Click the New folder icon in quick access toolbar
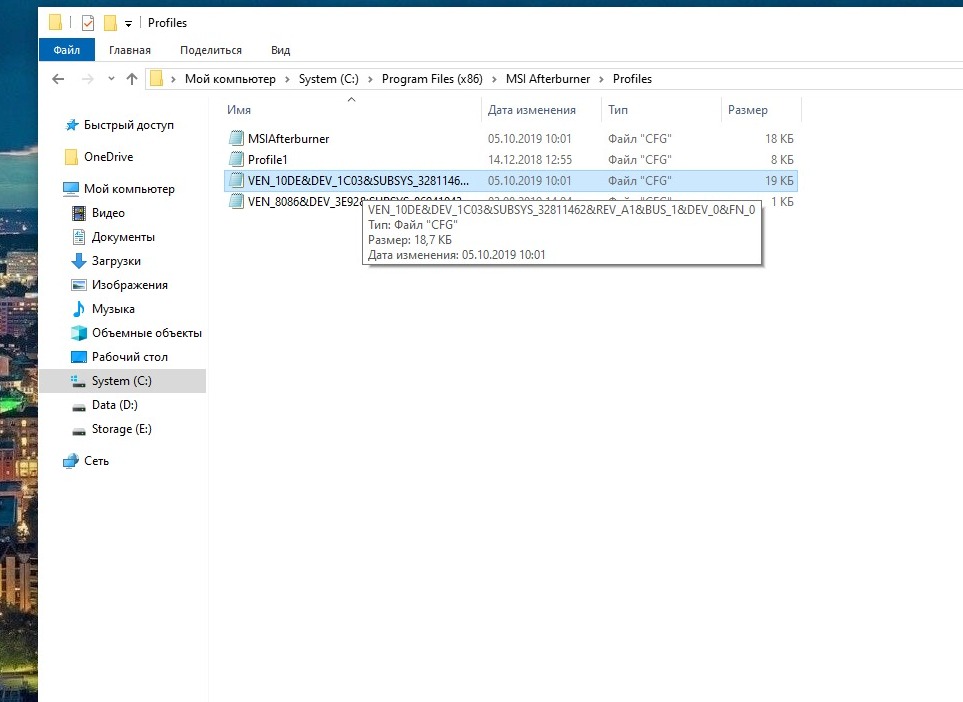 click(x=110, y=23)
